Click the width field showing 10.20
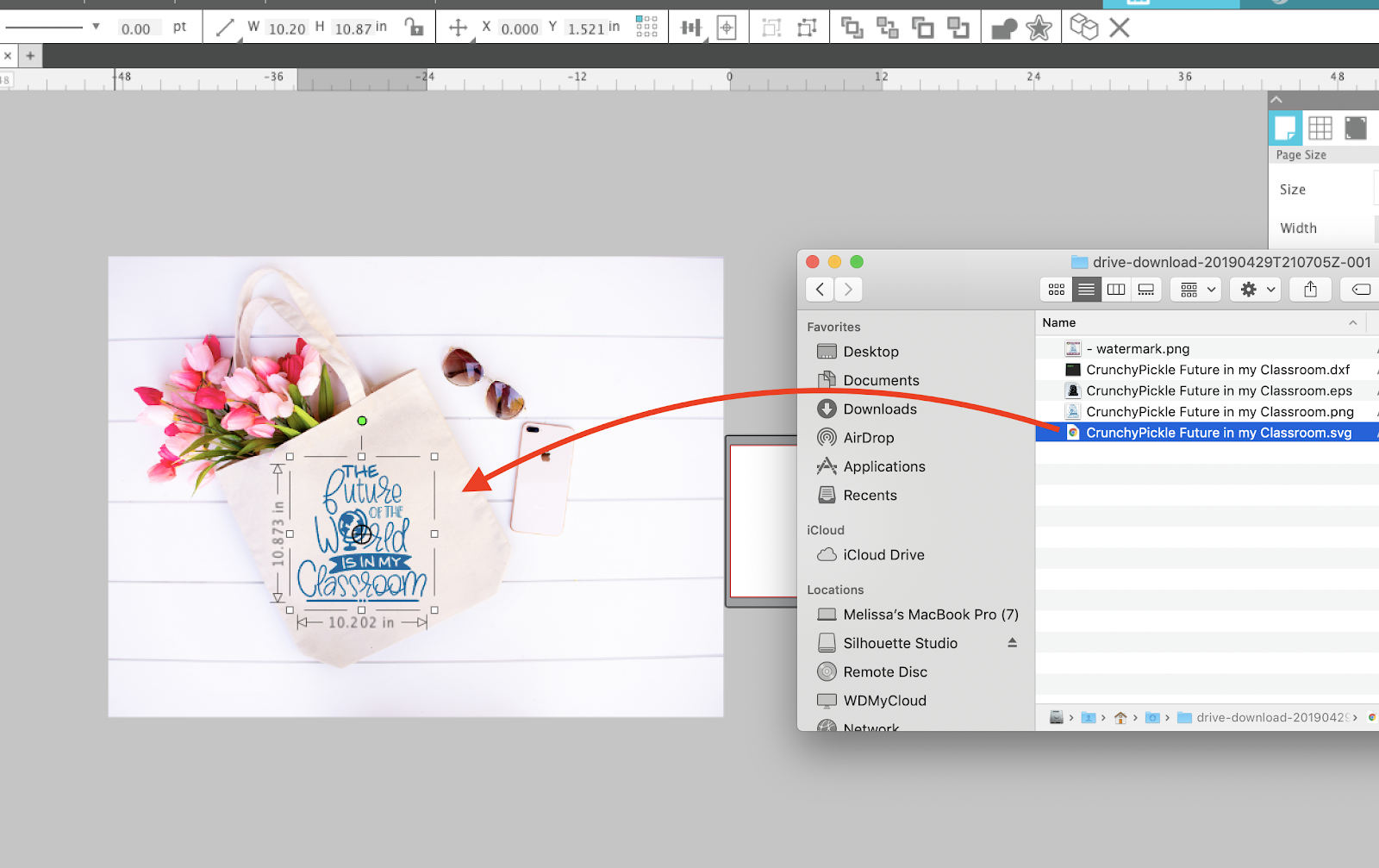This screenshot has width=1379, height=868. pyautogui.click(x=287, y=28)
